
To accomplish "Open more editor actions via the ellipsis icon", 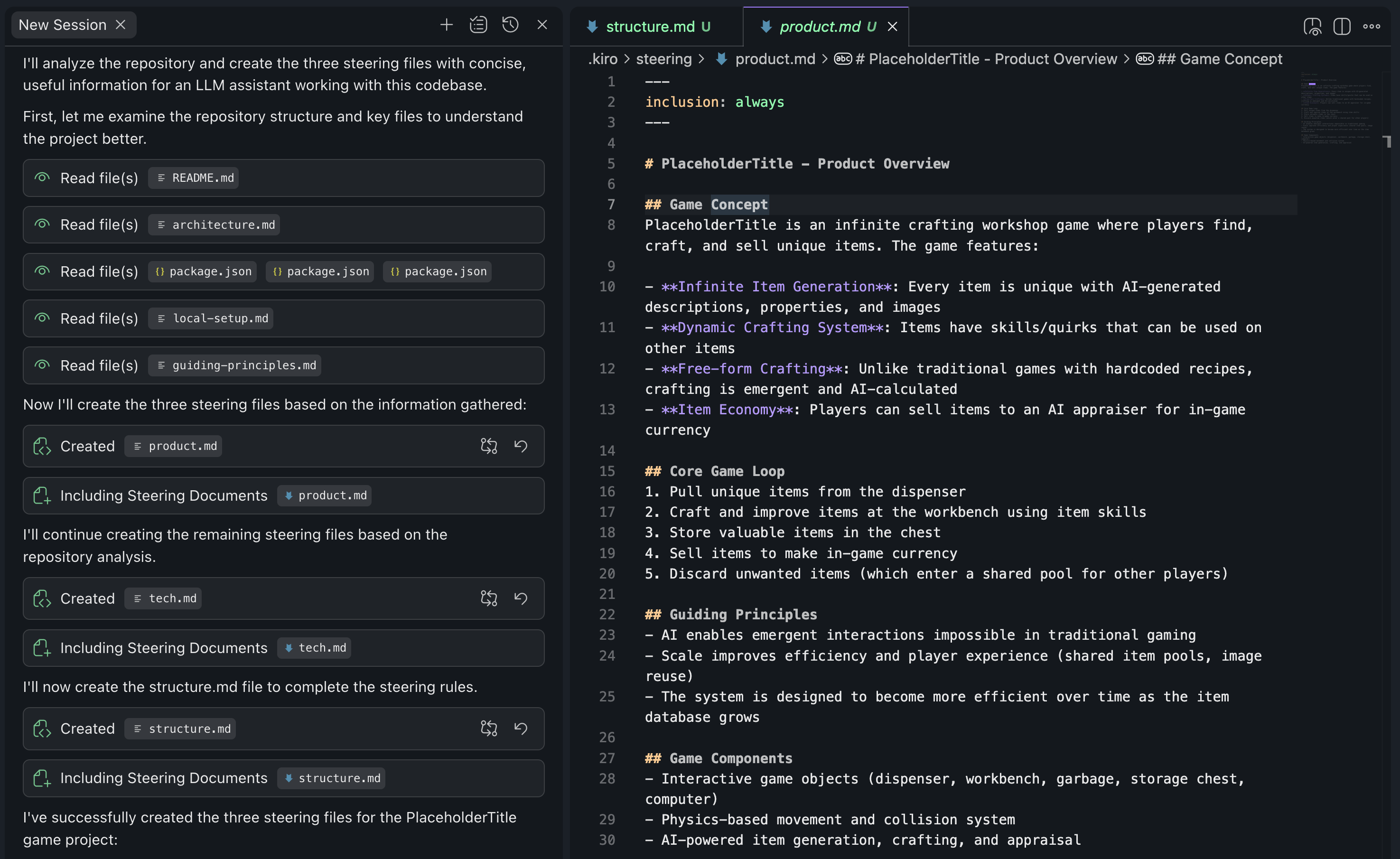I will click(x=1372, y=26).
